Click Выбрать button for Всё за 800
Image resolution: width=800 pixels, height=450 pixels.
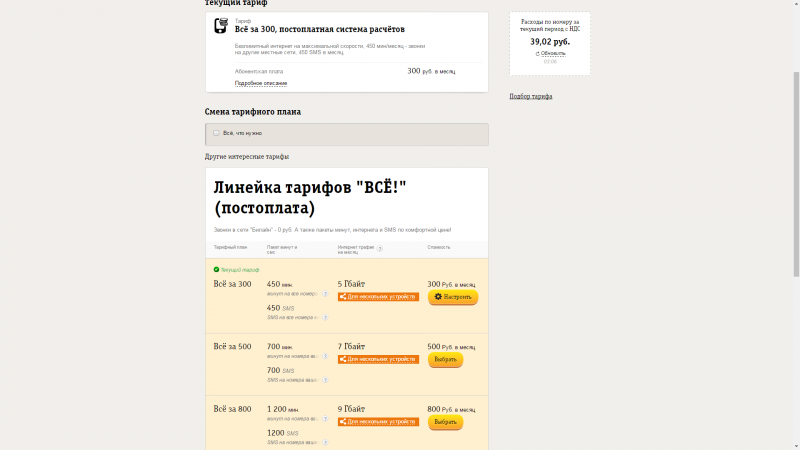coord(445,422)
